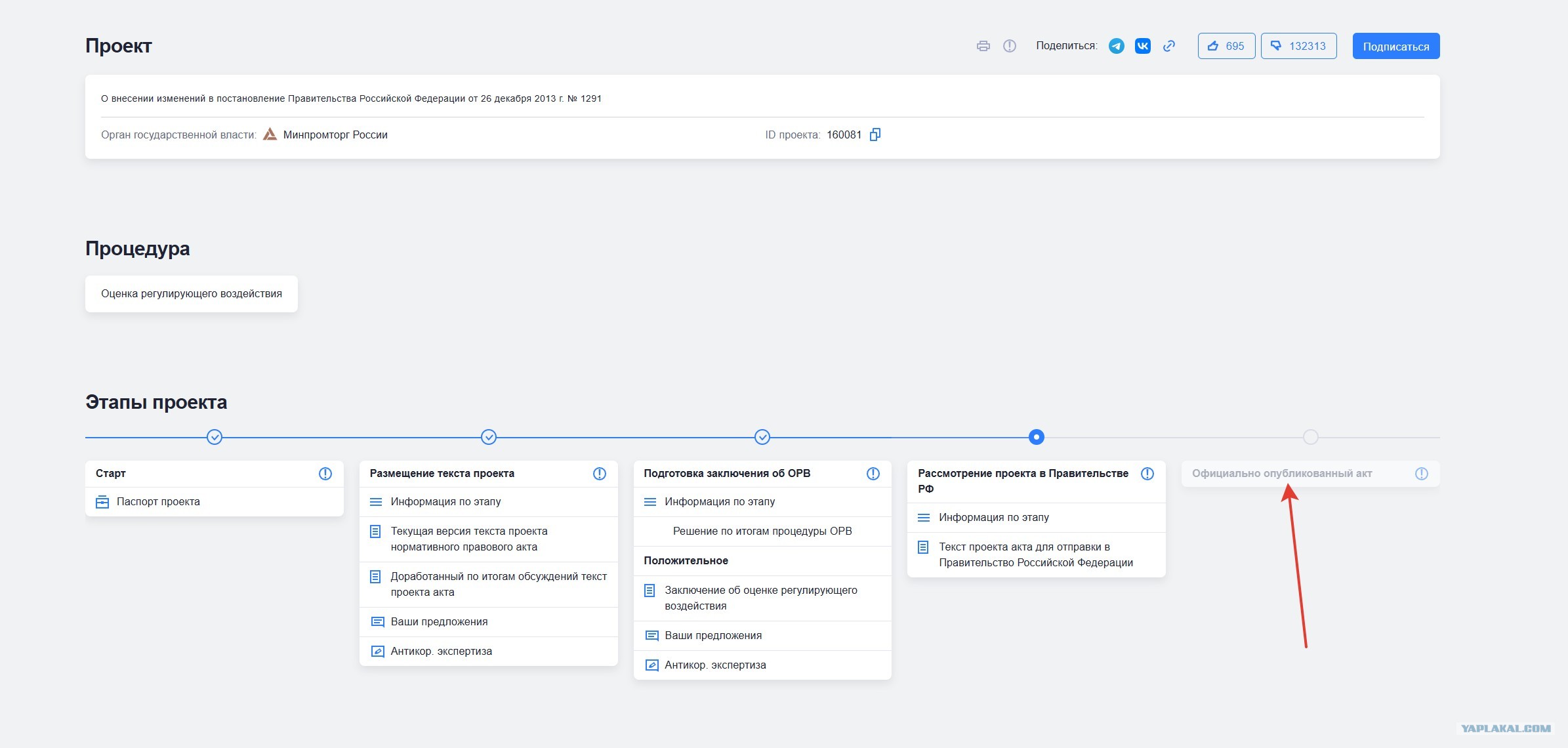Screen dimensions: 1568x748
Task: Click the Положительное decision text
Action: pos(686,561)
